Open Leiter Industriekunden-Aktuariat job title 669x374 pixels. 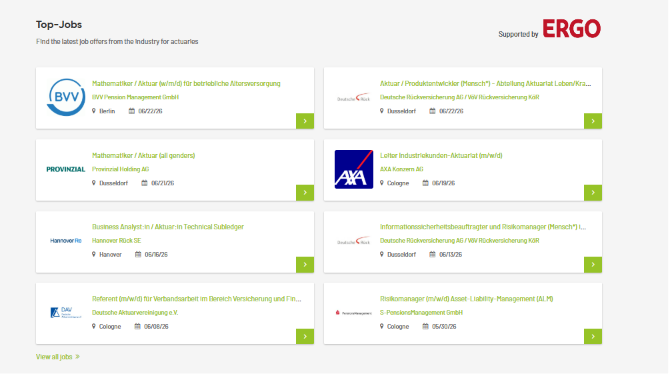(x=441, y=155)
